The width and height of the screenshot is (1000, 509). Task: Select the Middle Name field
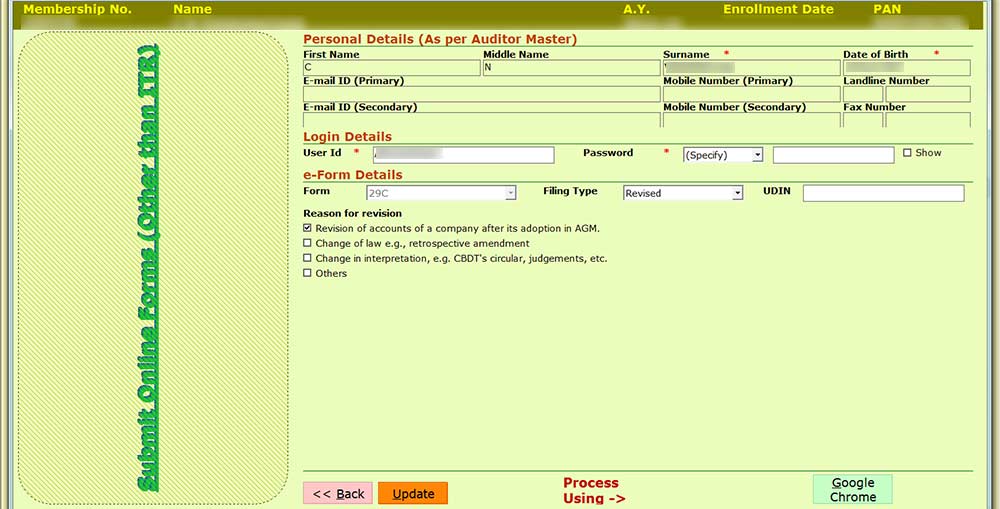tap(571, 68)
